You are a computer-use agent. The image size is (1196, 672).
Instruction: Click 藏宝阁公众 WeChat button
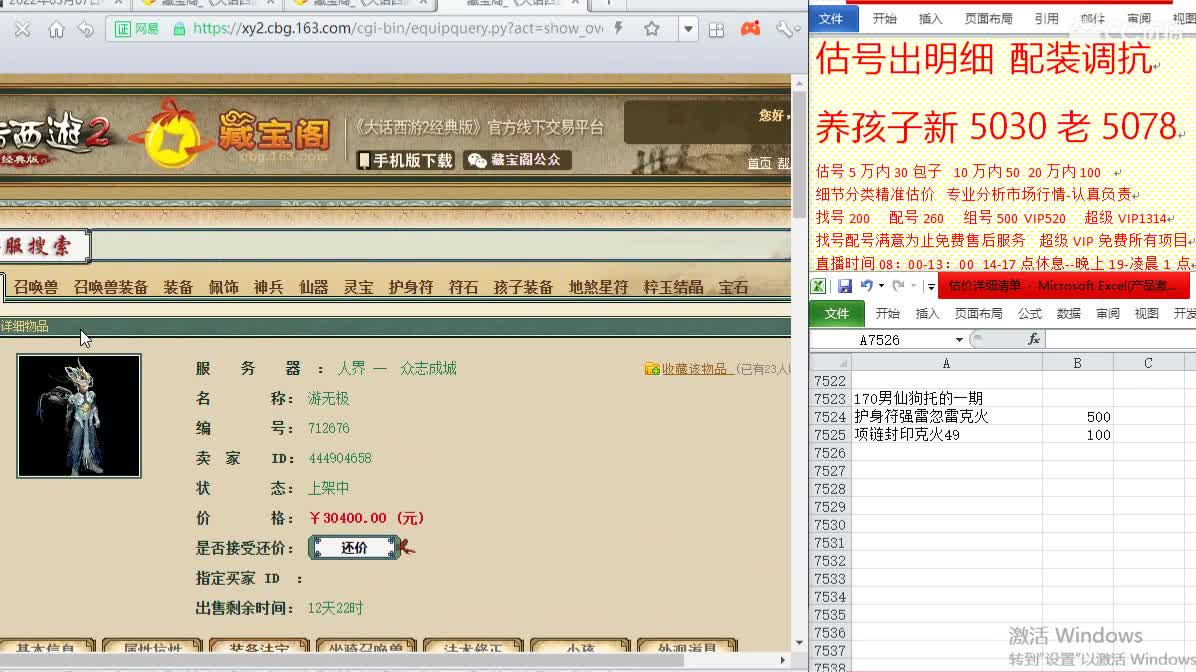pyautogui.click(x=517, y=159)
